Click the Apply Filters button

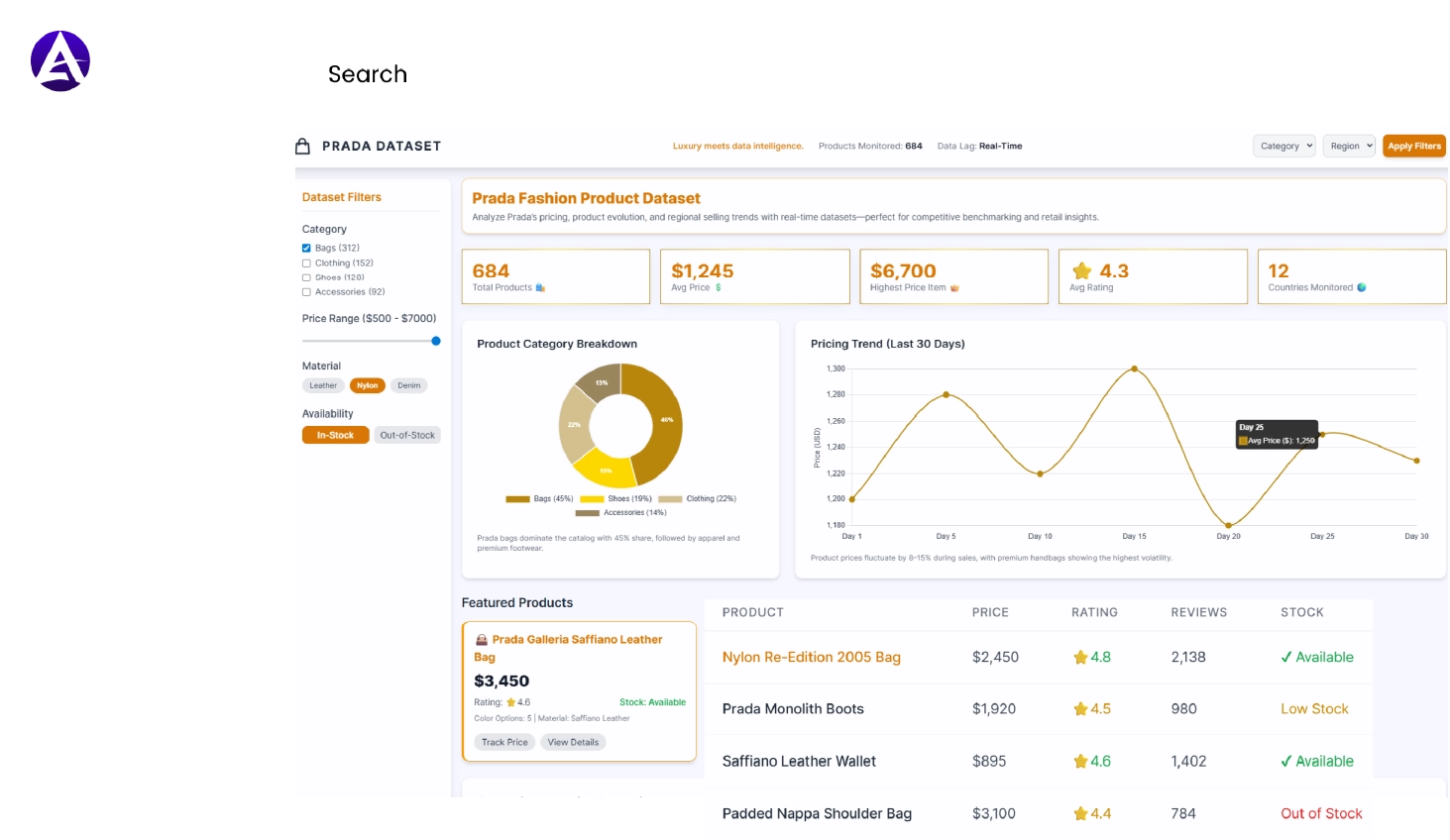1414,146
